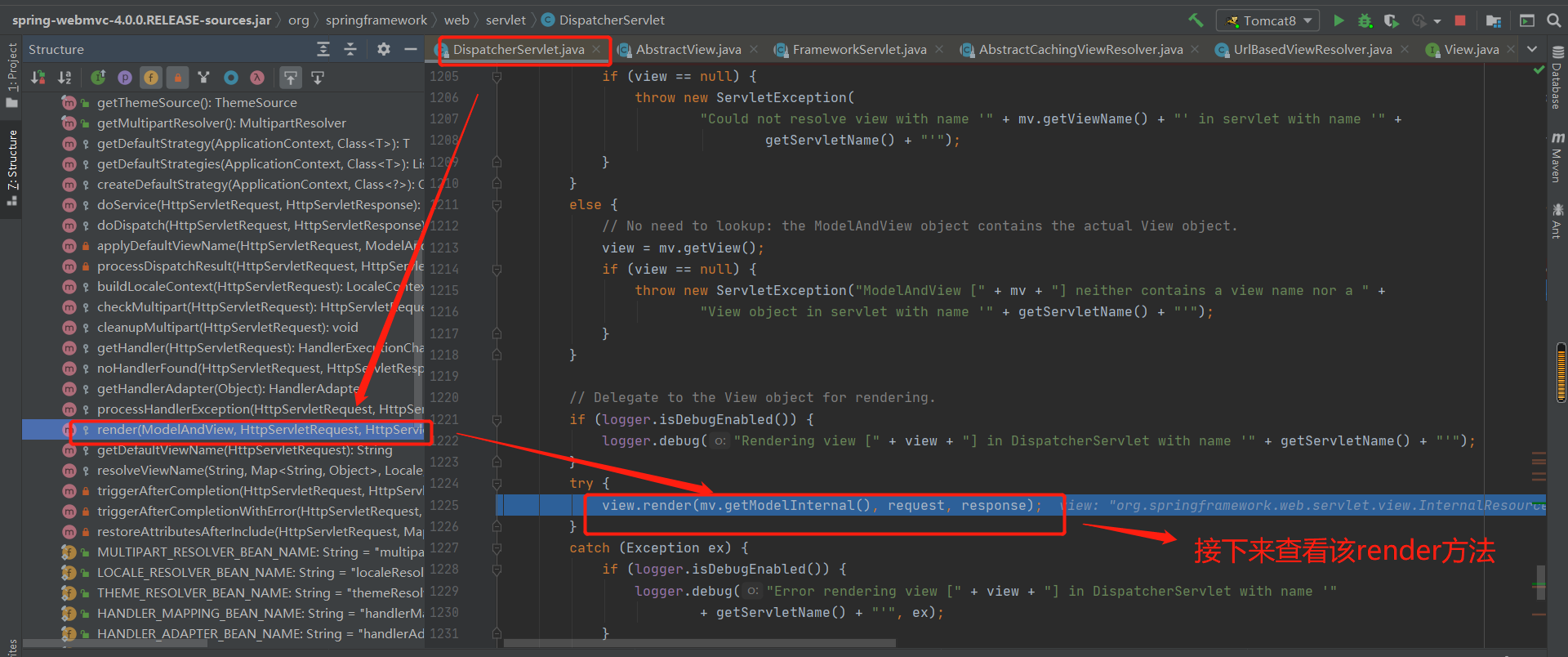Click the Search Everywhere magnifier
This screenshot has height=657, width=1568.
coord(1553,20)
